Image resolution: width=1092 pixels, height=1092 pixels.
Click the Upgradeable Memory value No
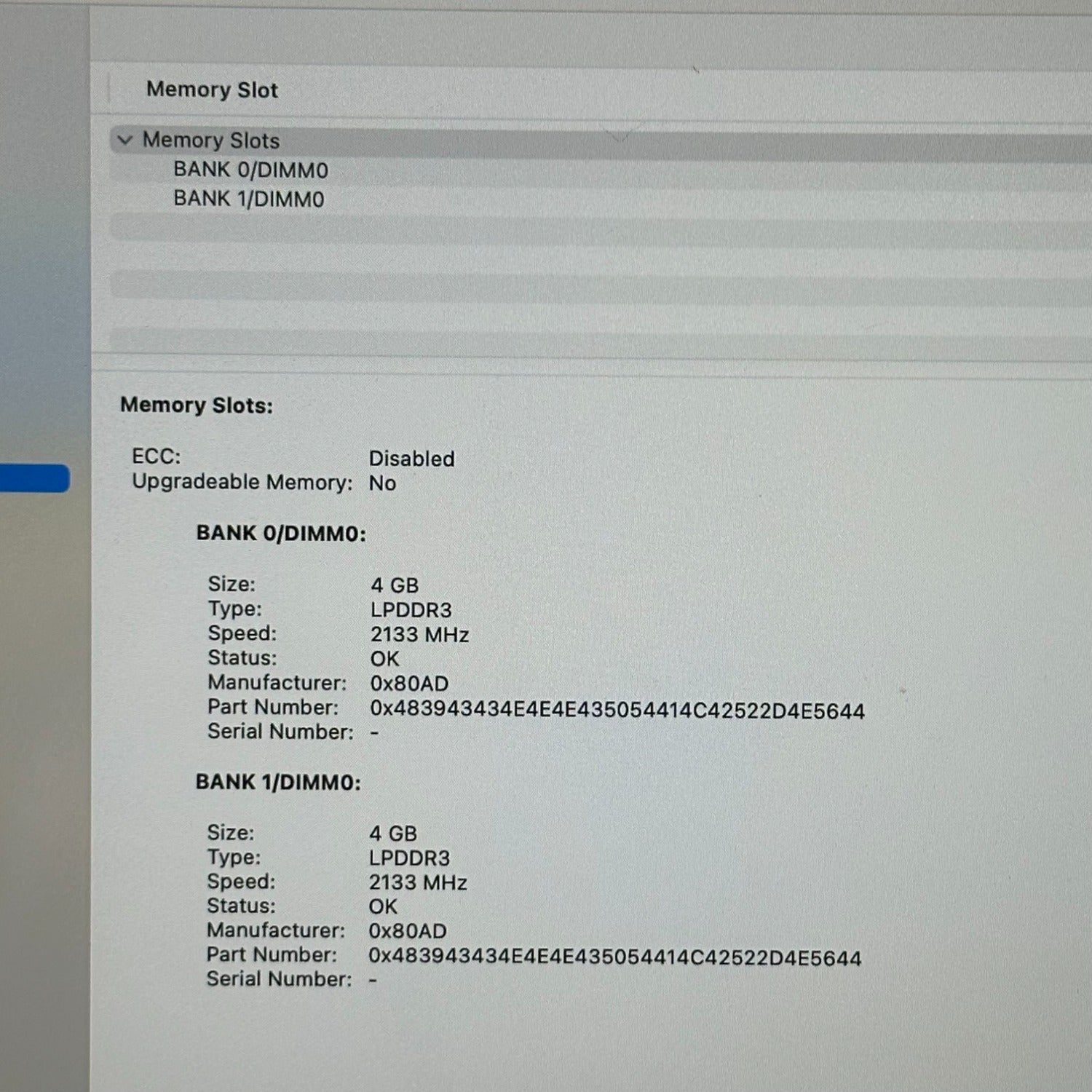382,483
